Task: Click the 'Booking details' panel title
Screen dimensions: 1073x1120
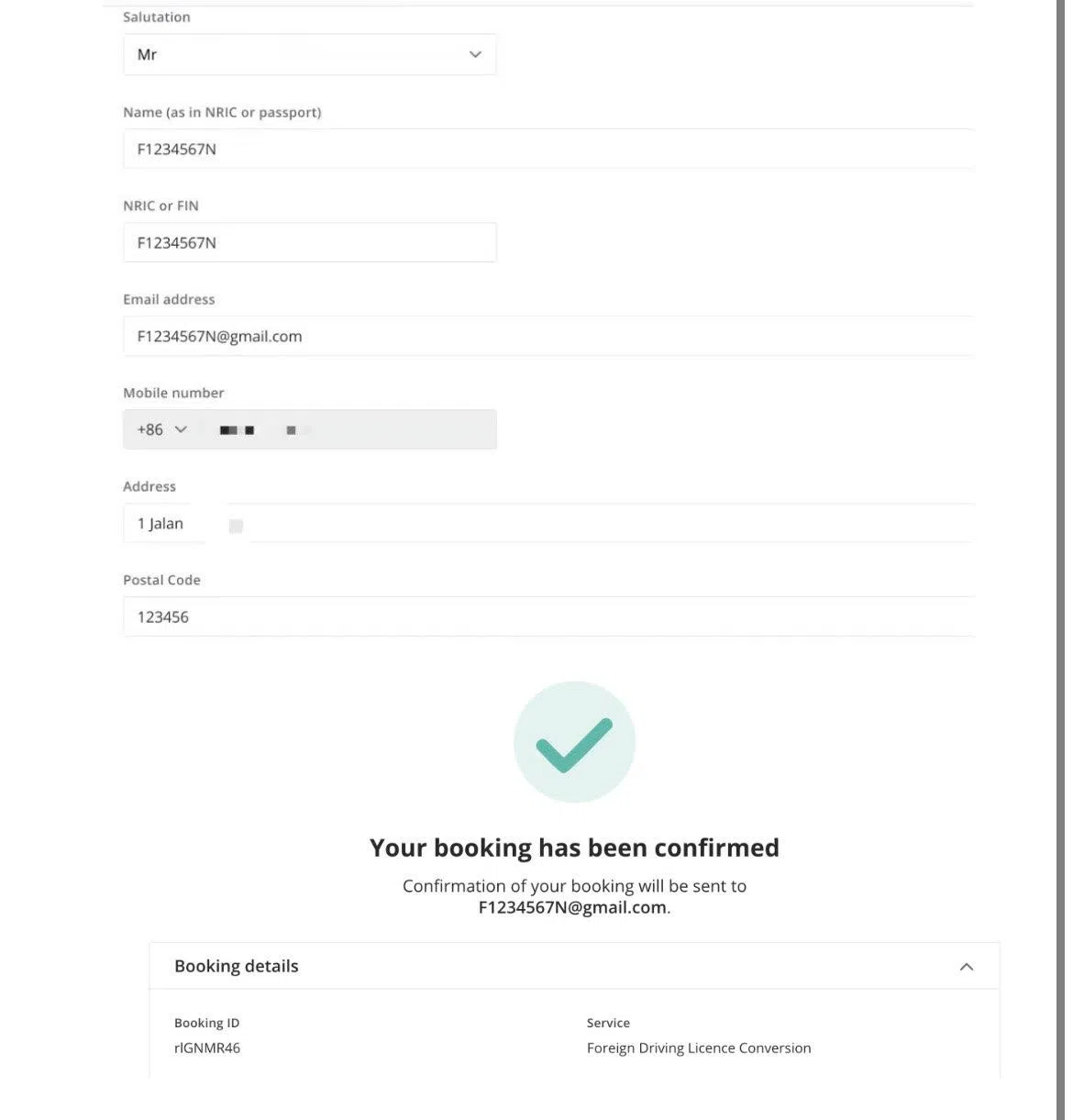Action: pos(237,967)
